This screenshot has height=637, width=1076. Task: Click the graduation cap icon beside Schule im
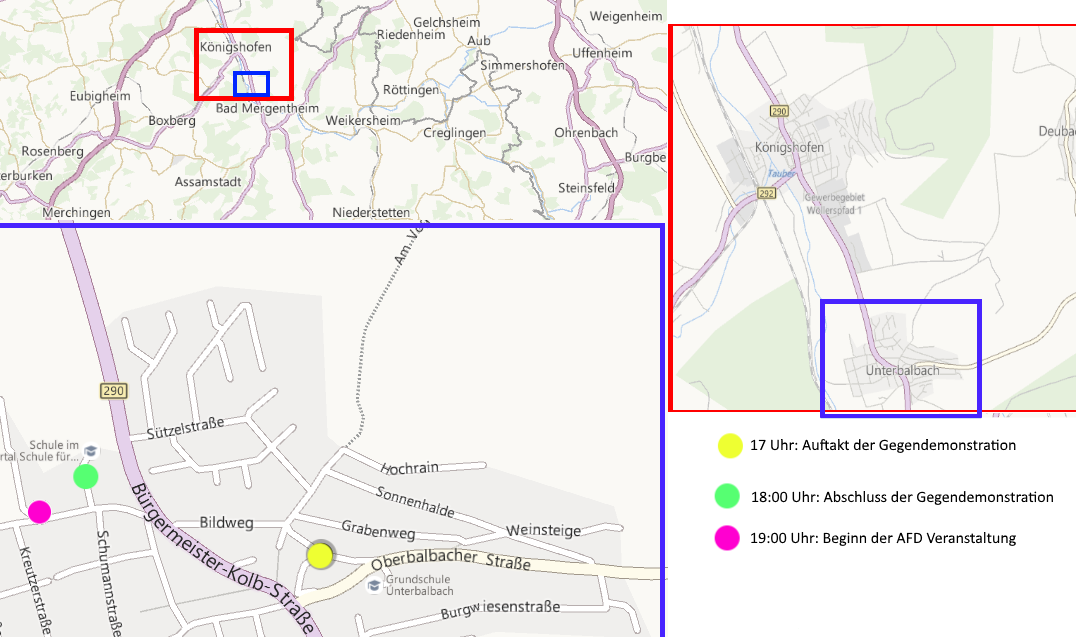tap(92, 451)
